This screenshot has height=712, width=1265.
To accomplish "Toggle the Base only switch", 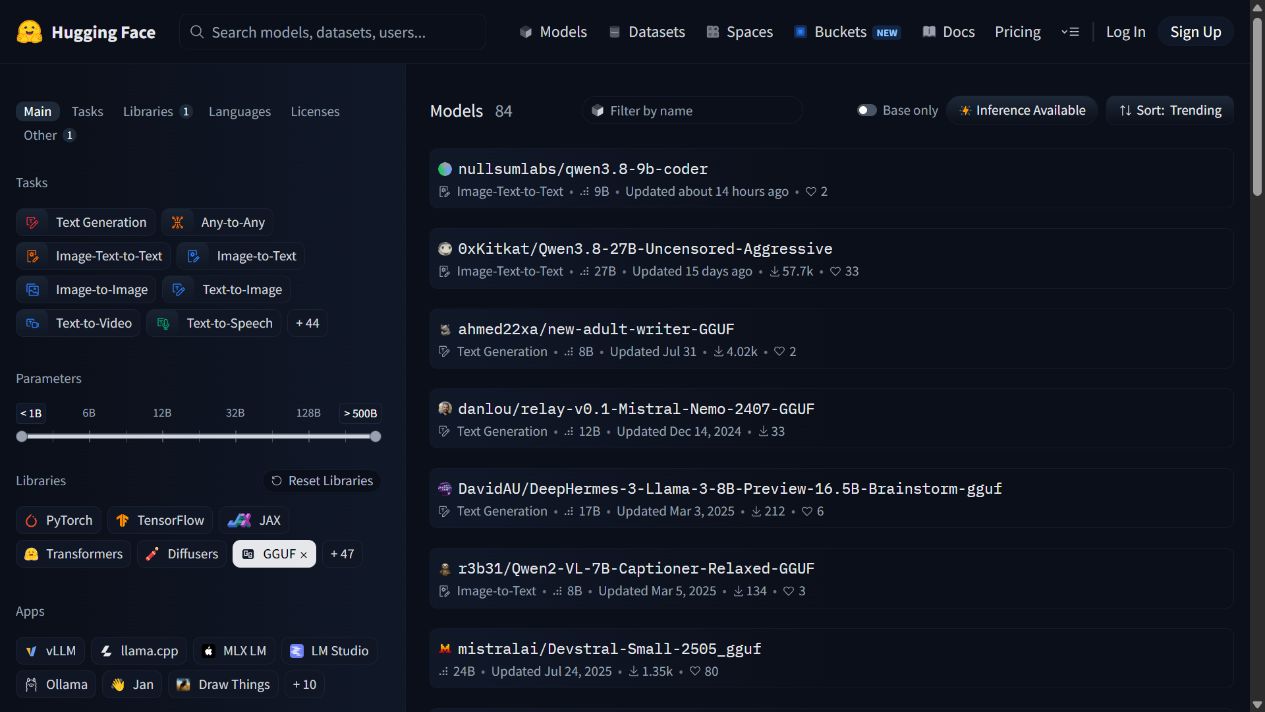I will point(867,110).
